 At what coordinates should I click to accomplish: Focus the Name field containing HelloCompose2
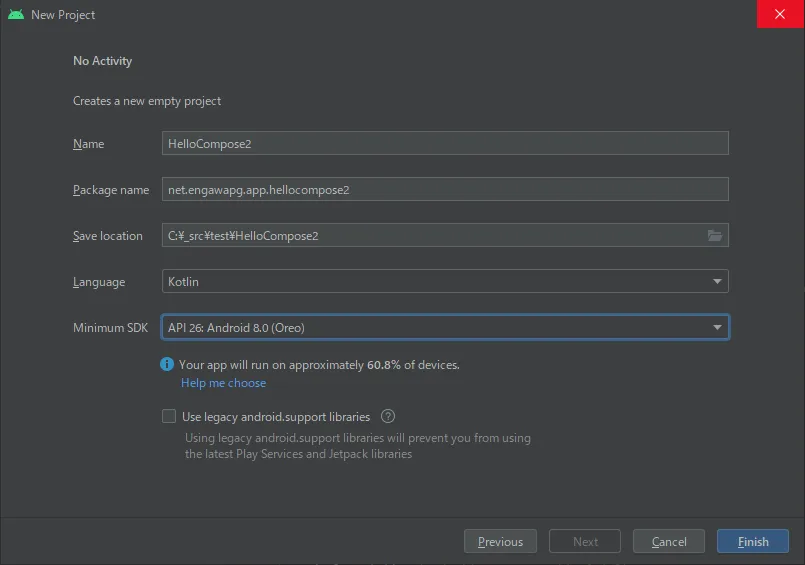(445, 144)
